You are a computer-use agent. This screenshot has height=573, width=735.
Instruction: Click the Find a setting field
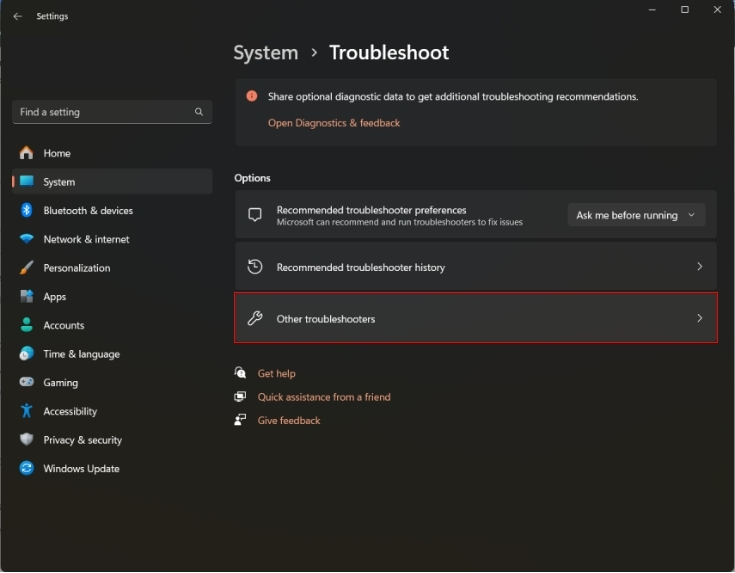(112, 112)
